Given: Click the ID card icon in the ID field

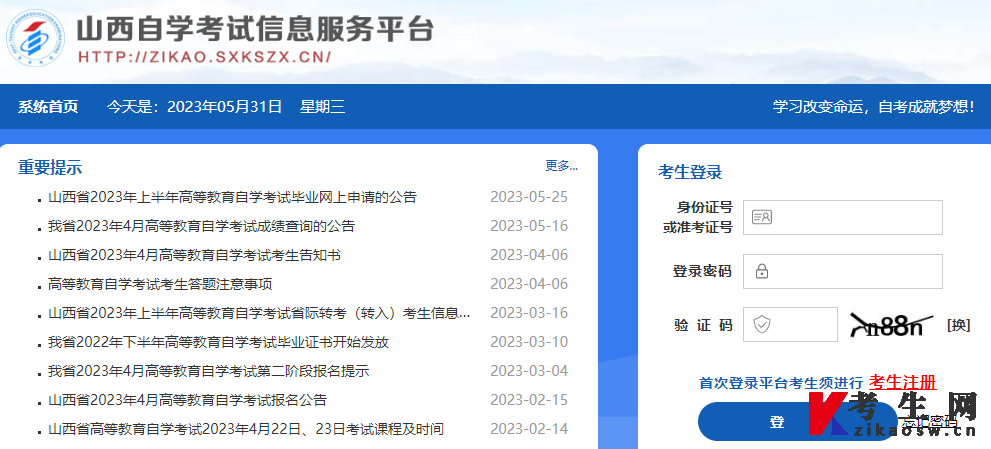Looking at the screenshot, I should pos(762,217).
